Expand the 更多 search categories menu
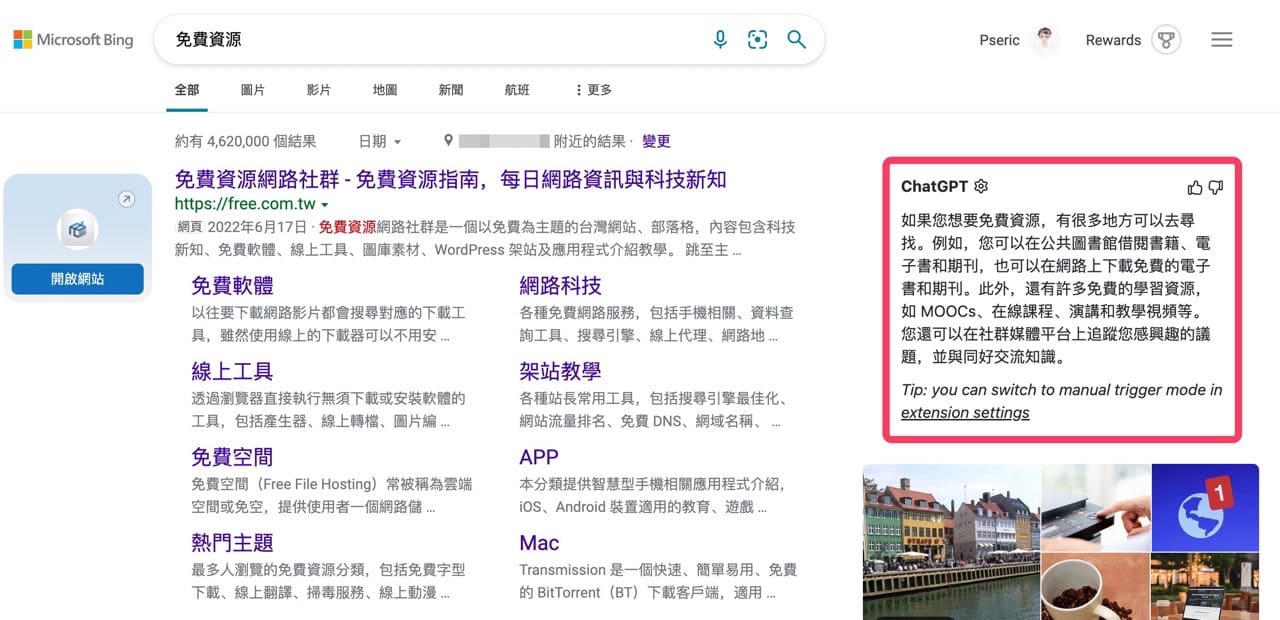Screen dimensions: 1280x620 point(593,90)
